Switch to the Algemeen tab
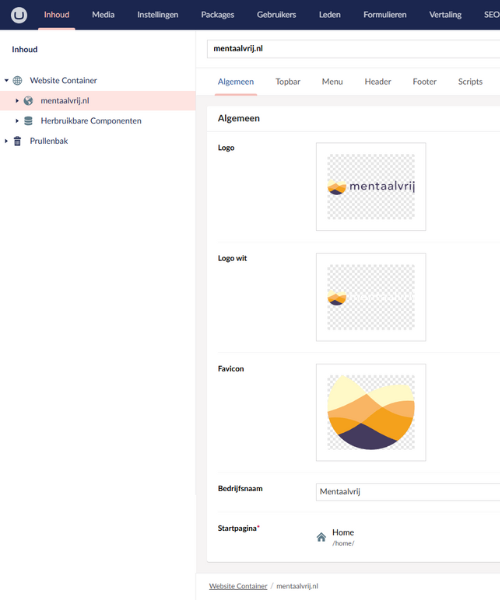The width and height of the screenshot is (500, 600). [236, 82]
